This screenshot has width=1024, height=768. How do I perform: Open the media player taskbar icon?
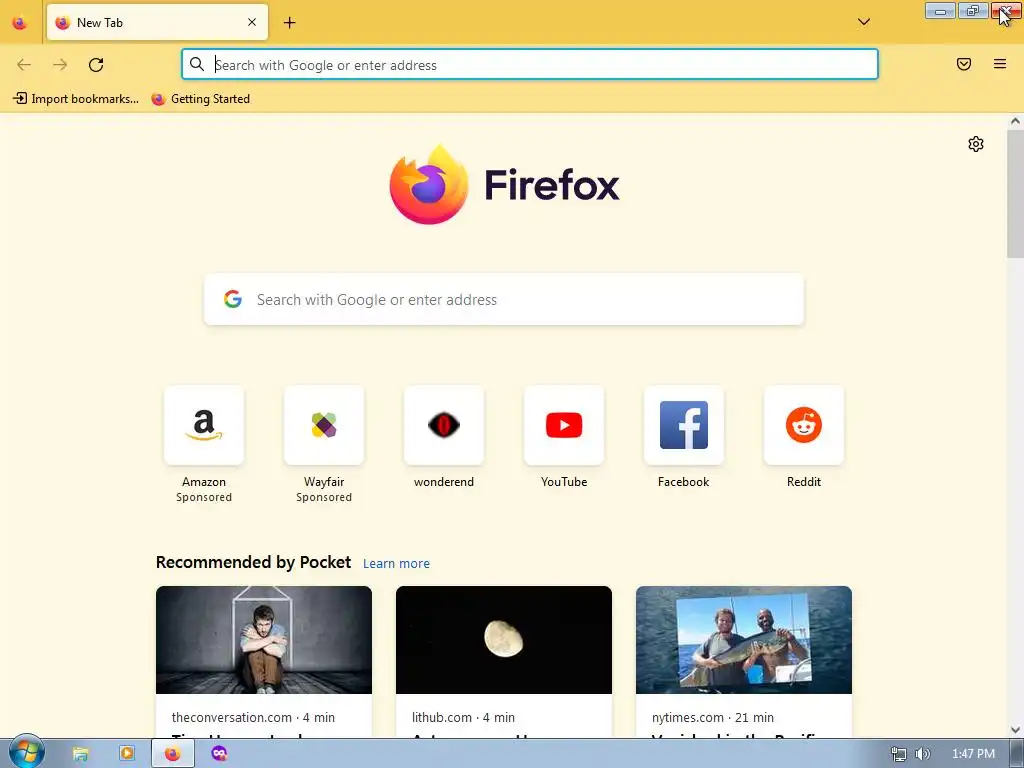pyautogui.click(x=127, y=754)
